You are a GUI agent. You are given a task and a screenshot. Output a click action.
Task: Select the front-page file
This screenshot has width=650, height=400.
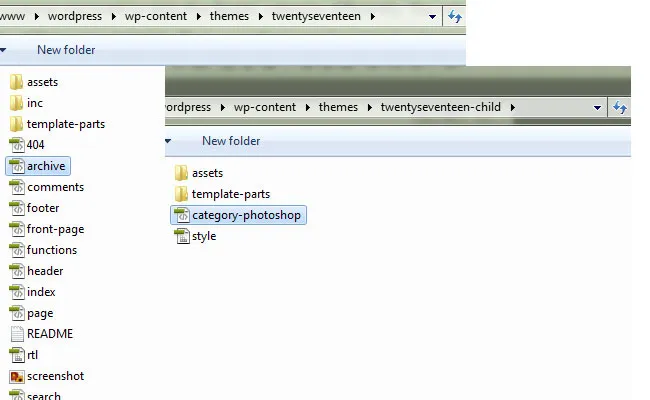pos(55,229)
